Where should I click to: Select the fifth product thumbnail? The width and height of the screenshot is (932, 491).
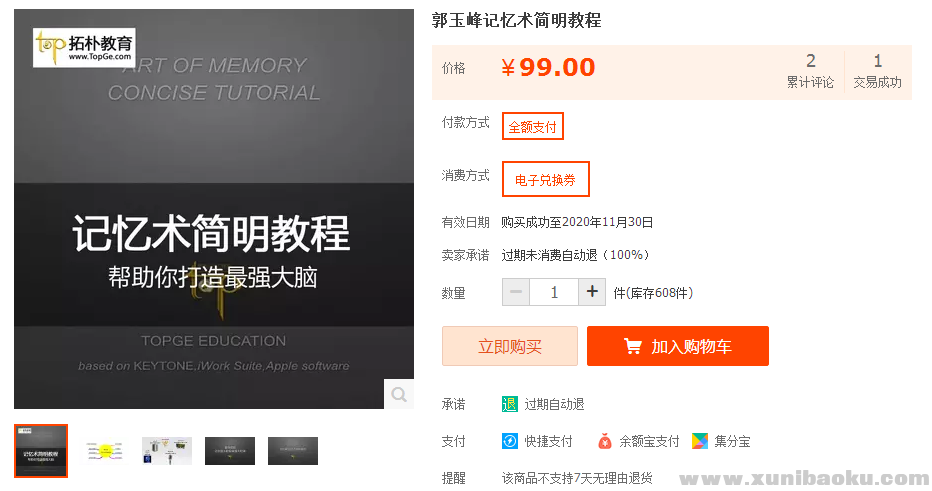[x=293, y=451]
